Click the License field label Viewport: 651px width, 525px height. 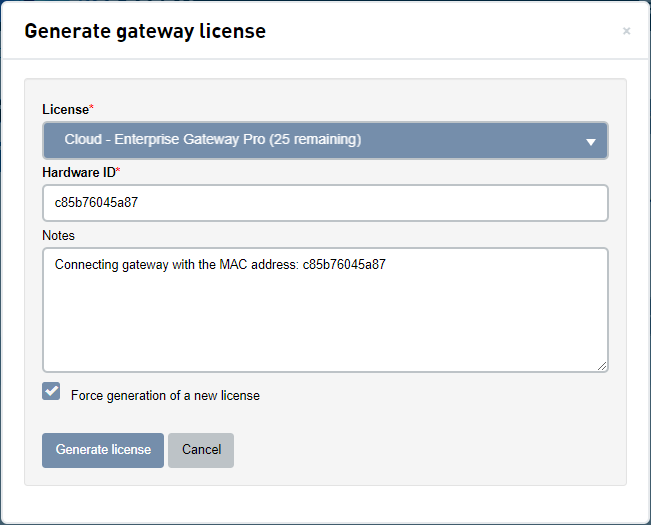[66, 110]
